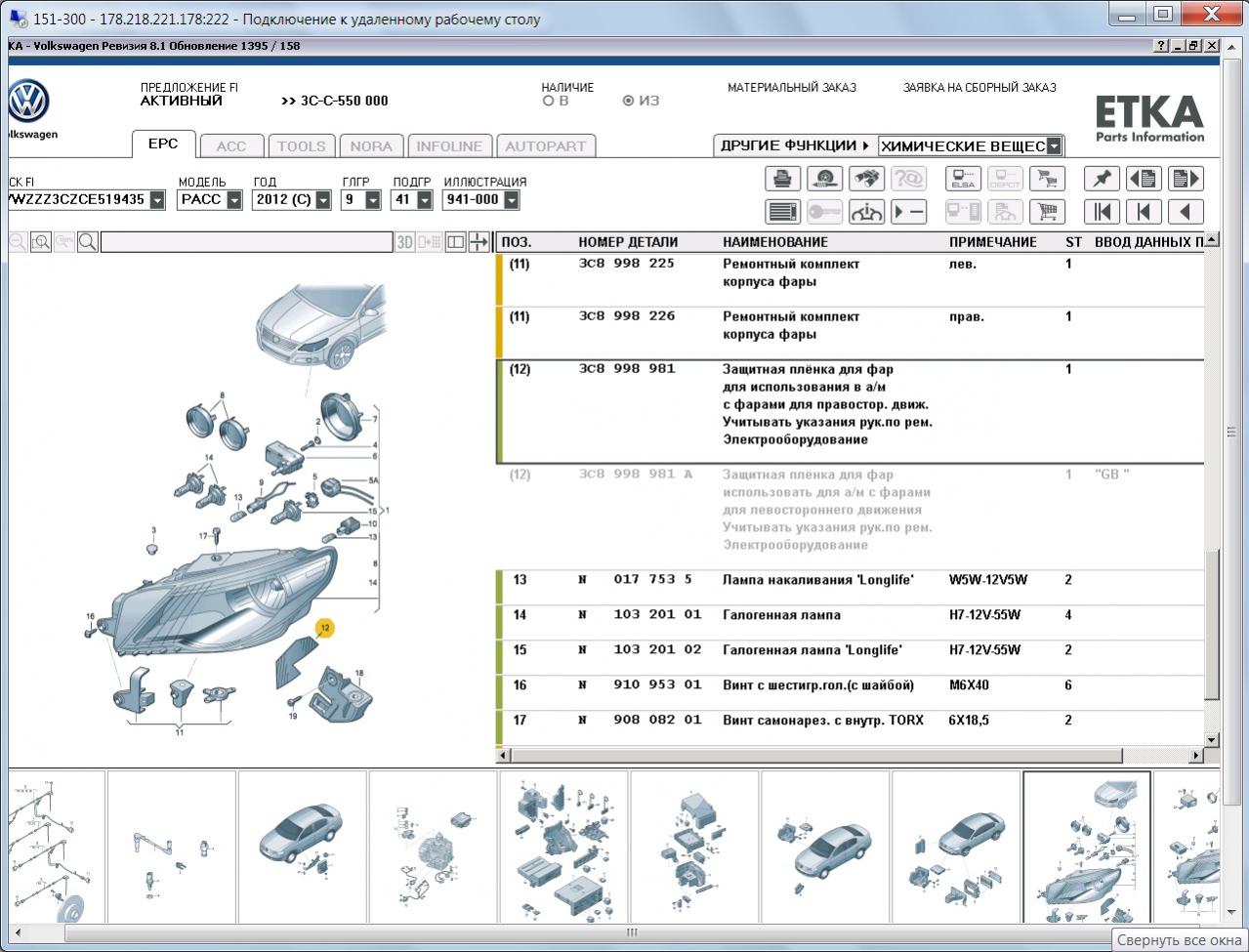Switch to the TOOLS tab

(301, 146)
